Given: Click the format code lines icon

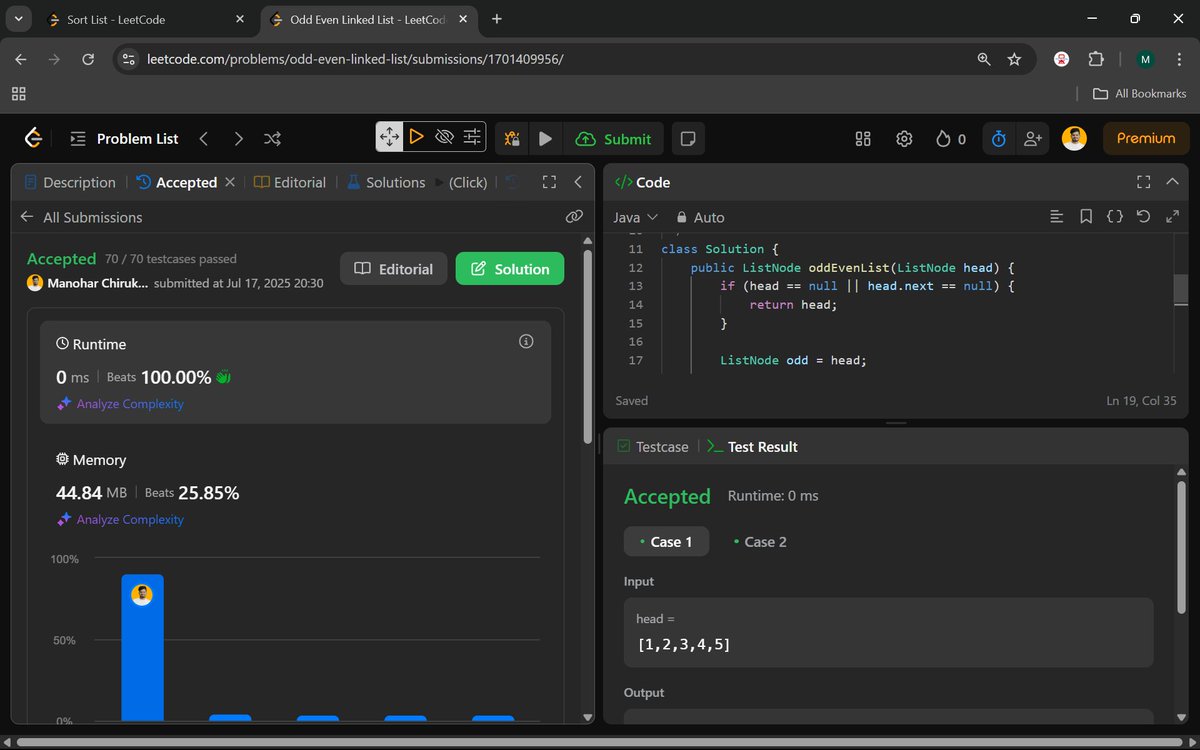Looking at the screenshot, I should (x=1057, y=216).
